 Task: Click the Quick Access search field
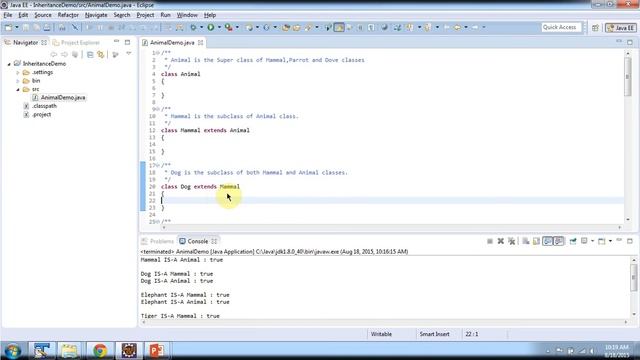click(x=560, y=27)
